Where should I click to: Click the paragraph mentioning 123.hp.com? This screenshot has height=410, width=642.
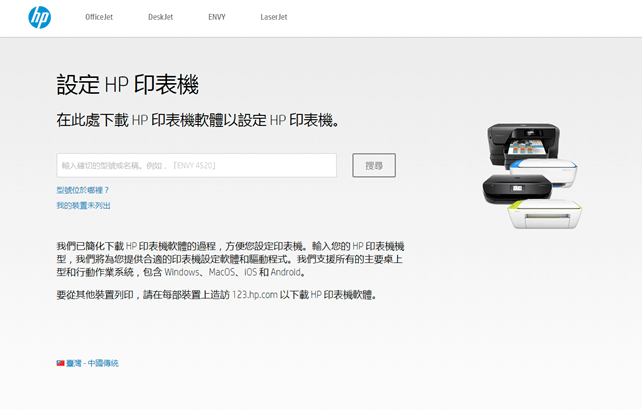coord(216,294)
